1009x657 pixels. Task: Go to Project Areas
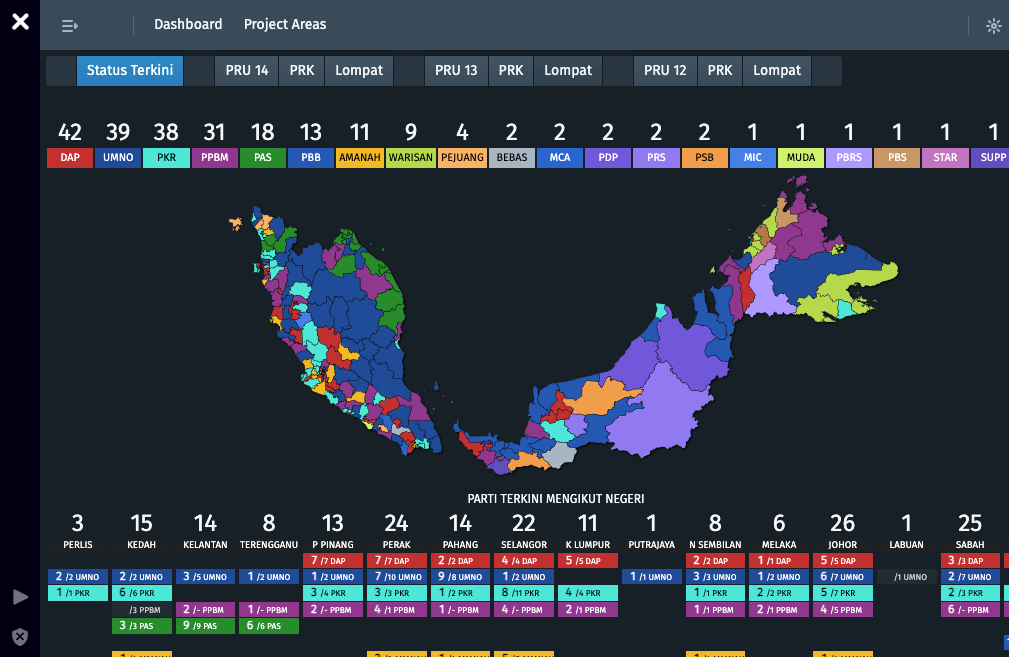click(285, 24)
